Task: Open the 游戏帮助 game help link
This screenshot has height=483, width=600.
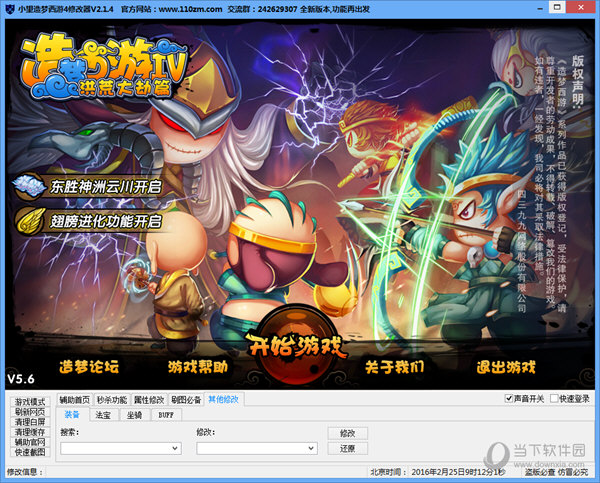Action: (198, 366)
